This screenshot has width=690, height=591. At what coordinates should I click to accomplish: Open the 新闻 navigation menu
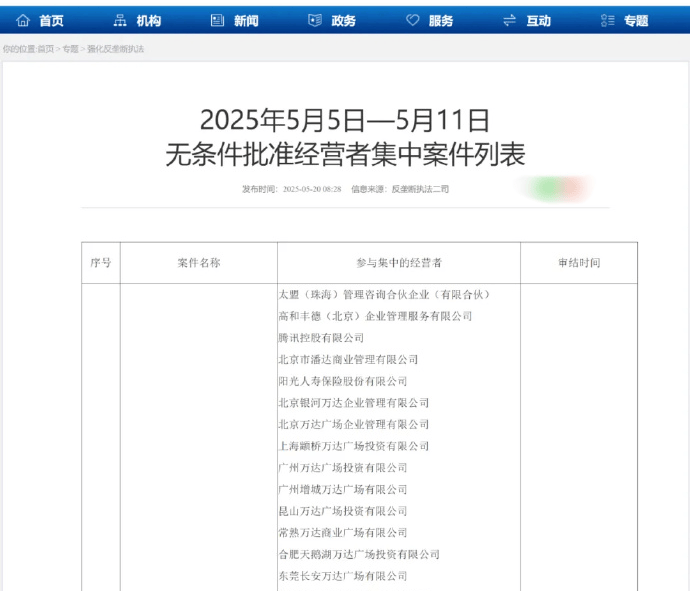coord(246,21)
